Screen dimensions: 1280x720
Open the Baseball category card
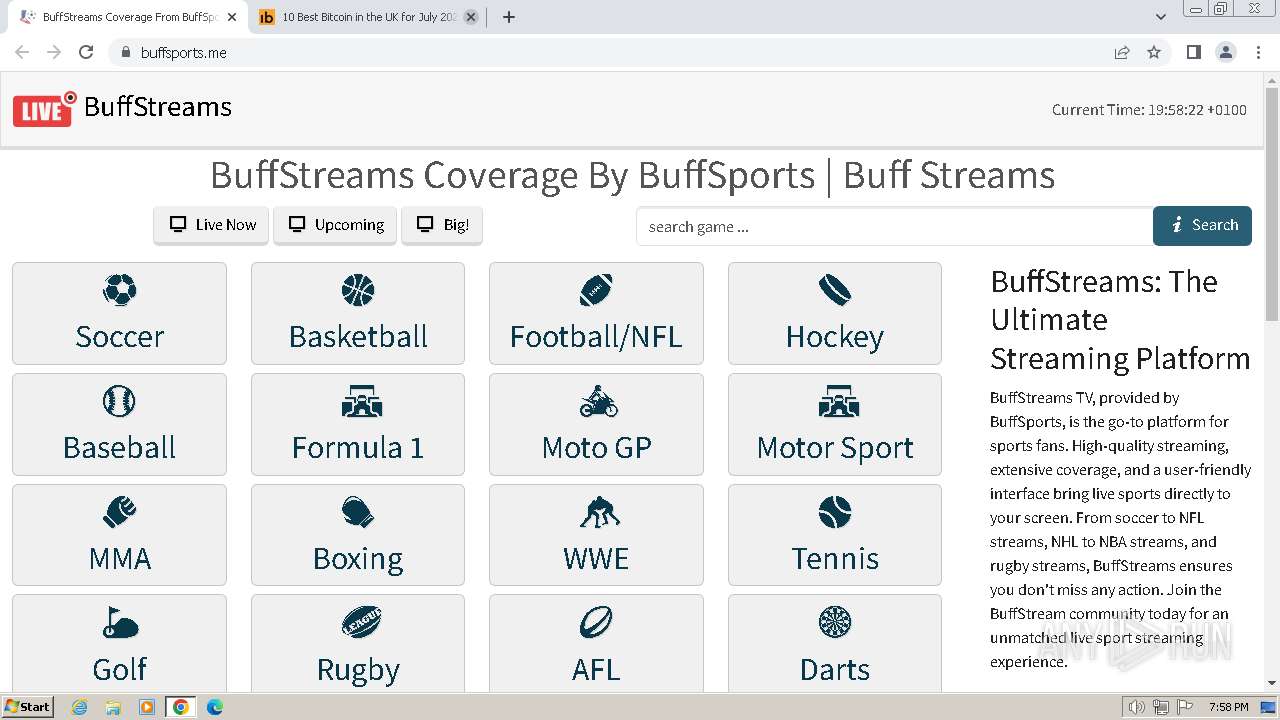[119, 425]
